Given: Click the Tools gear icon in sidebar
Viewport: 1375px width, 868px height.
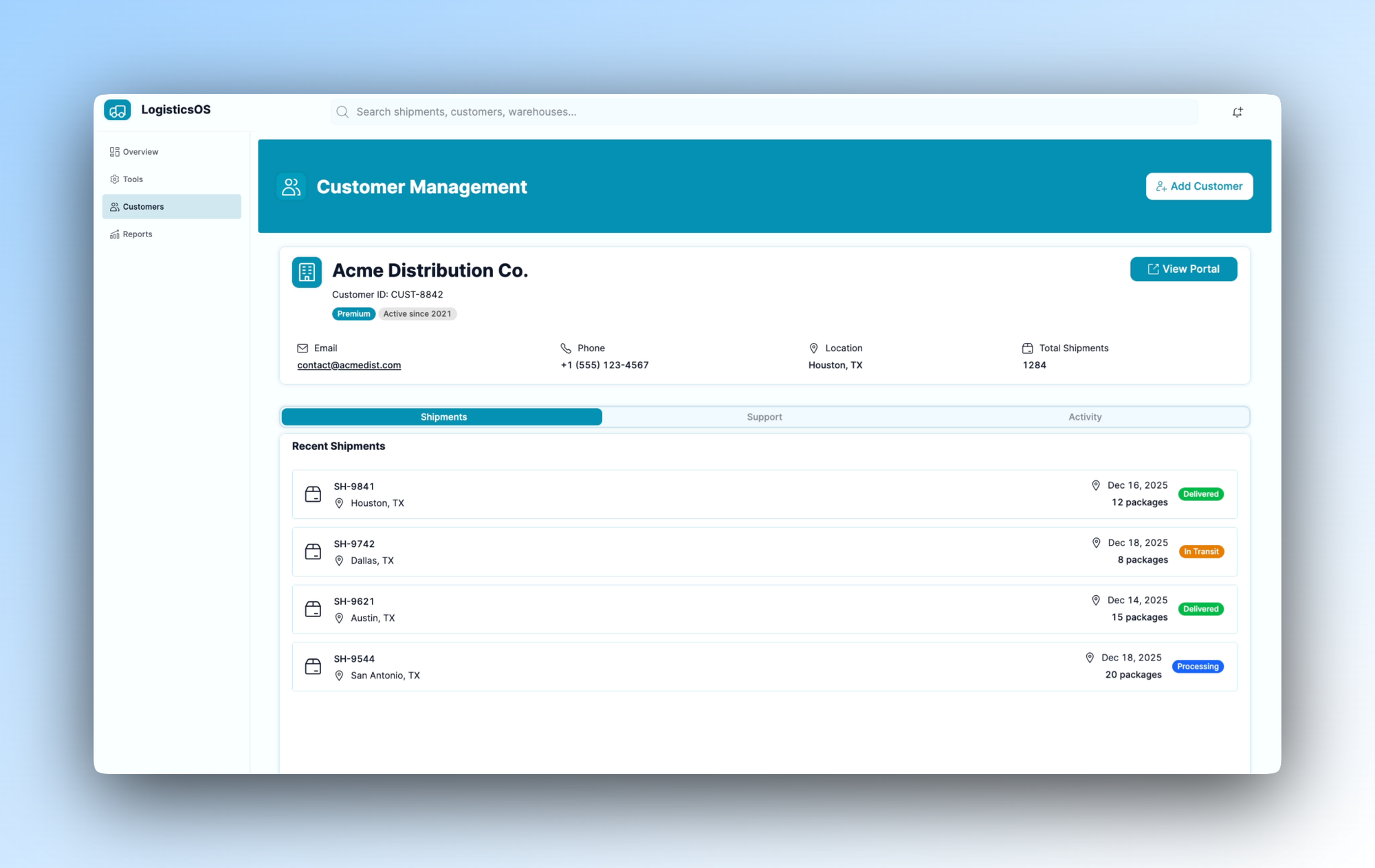Looking at the screenshot, I should pyautogui.click(x=114, y=179).
